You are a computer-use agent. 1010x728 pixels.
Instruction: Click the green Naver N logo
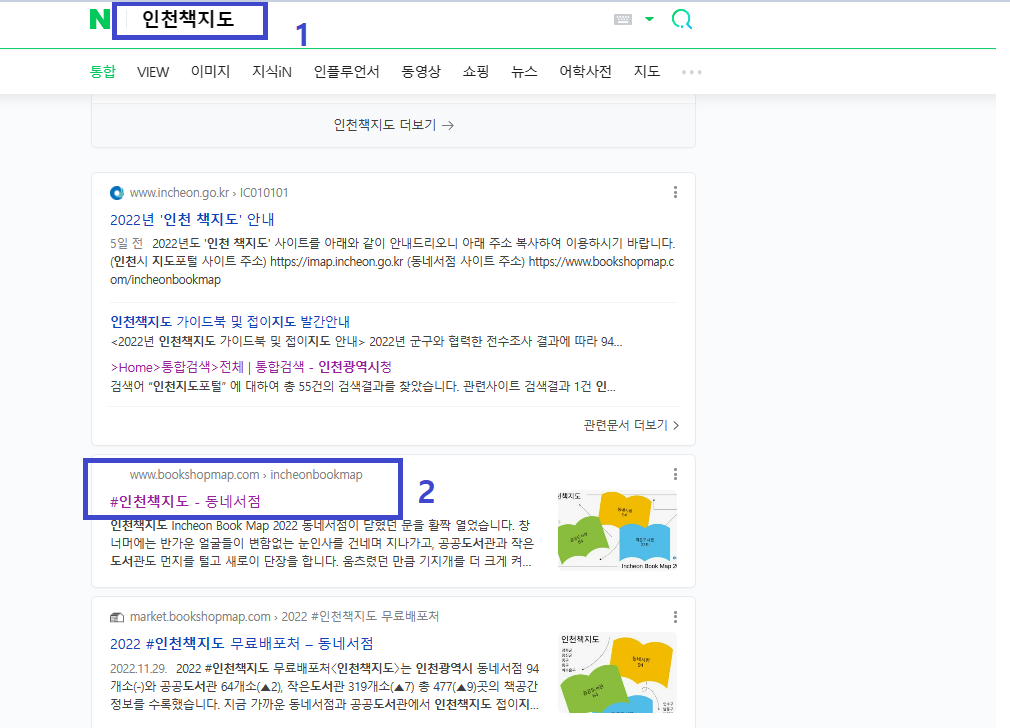click(99, 19)
